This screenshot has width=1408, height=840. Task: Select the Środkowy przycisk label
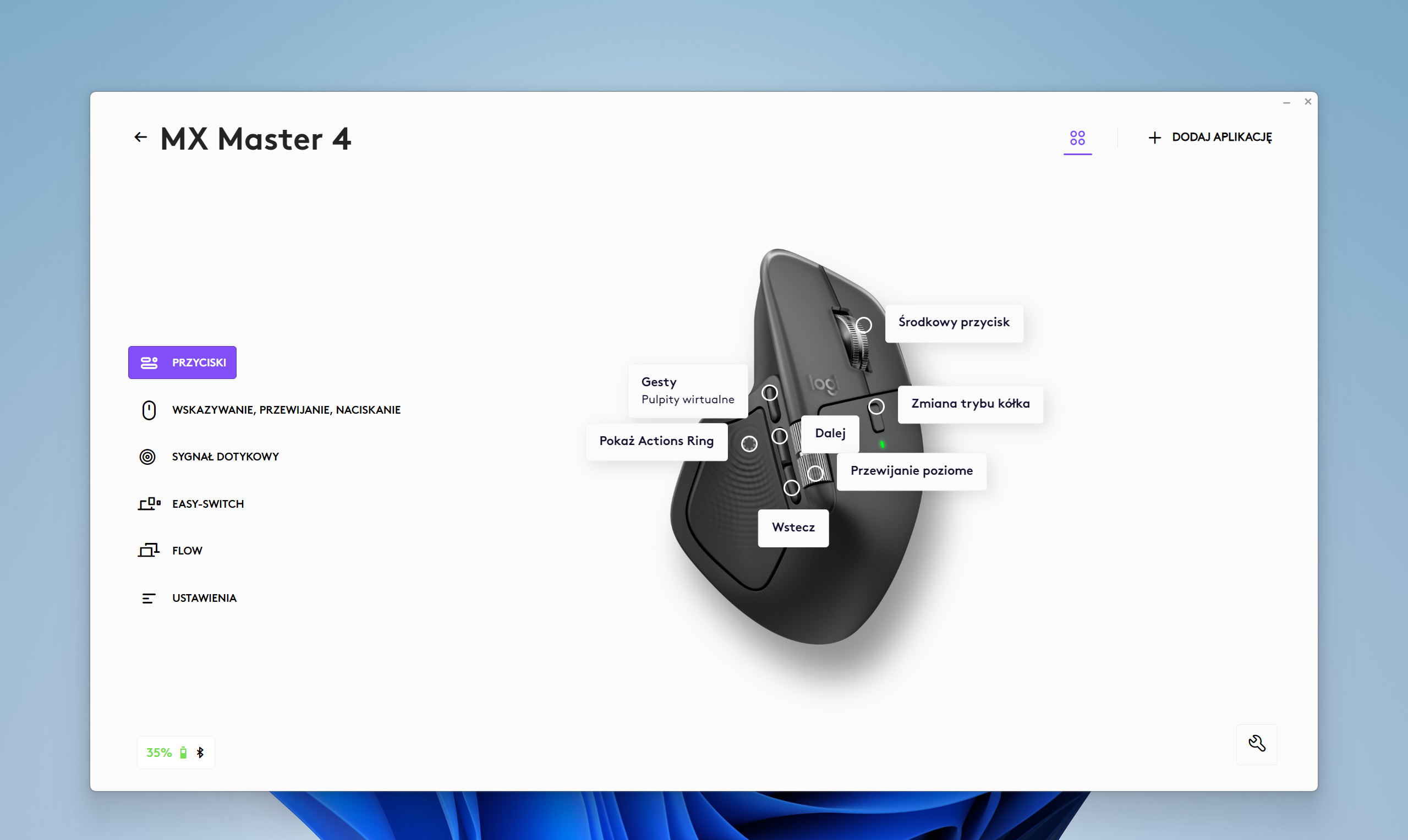(954, 323)
